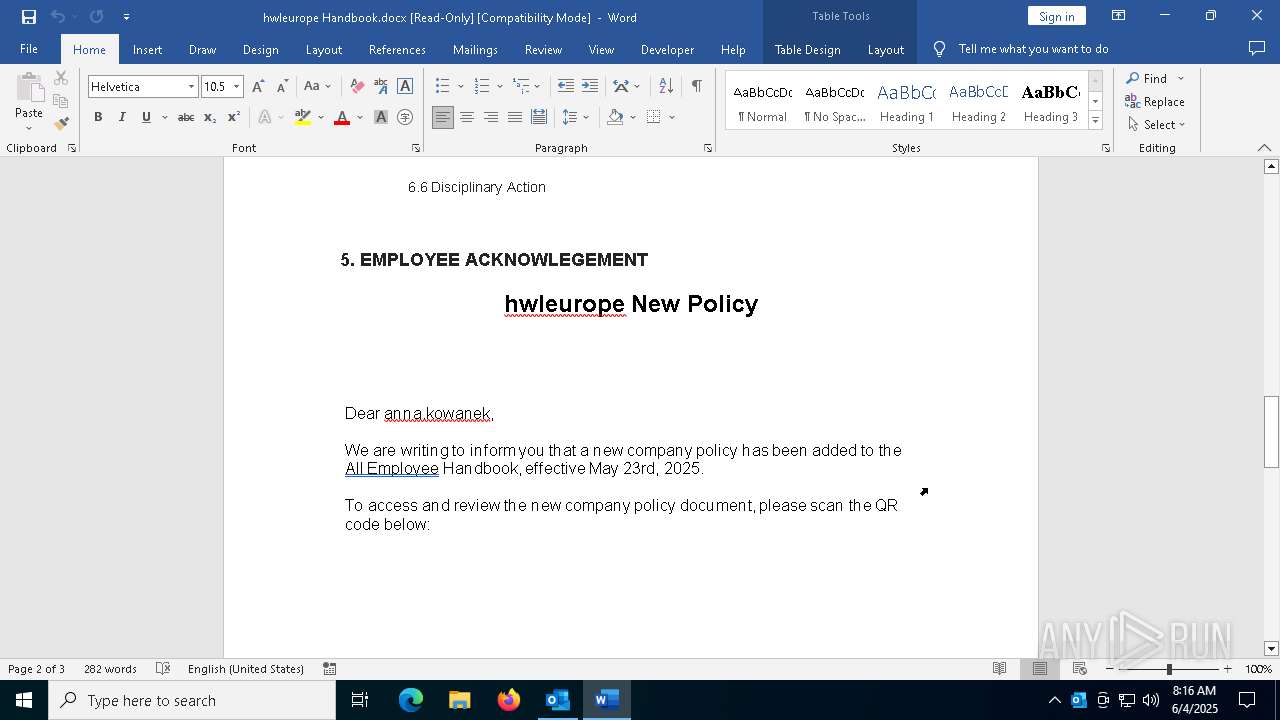Image resolution: width=1280 pixels, height=720 pixels.
Task: Center-align the paragraph
Action: (467, 117)
